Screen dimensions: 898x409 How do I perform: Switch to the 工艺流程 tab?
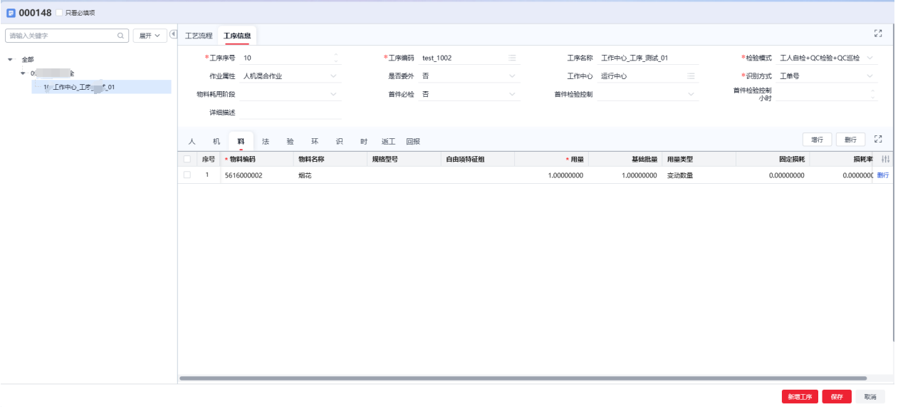point(198,36)
